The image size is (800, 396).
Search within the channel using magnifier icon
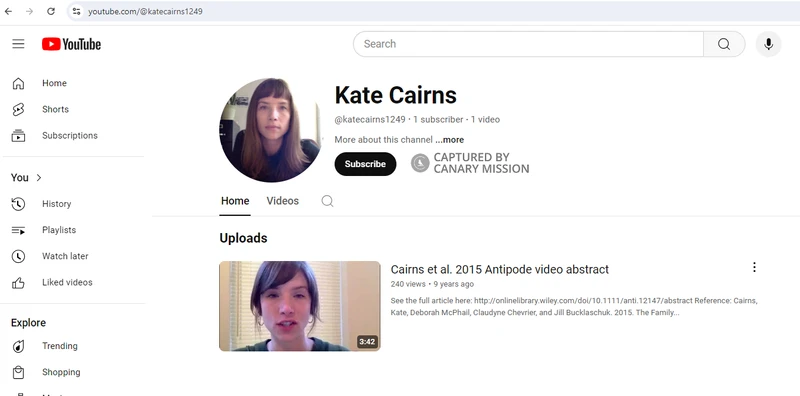click(x=328, y=201)
